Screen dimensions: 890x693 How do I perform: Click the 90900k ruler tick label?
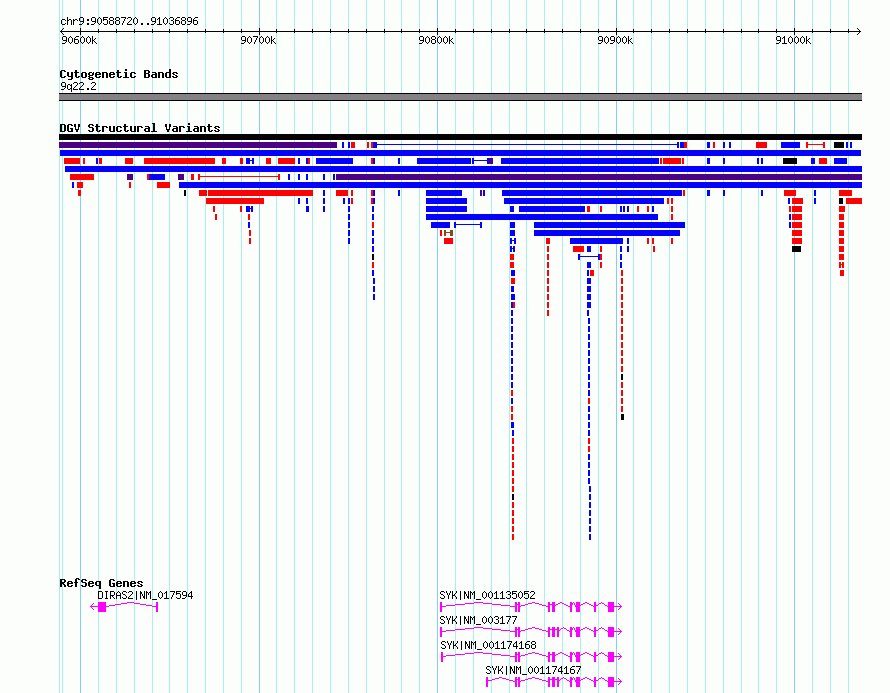(615, 40)
